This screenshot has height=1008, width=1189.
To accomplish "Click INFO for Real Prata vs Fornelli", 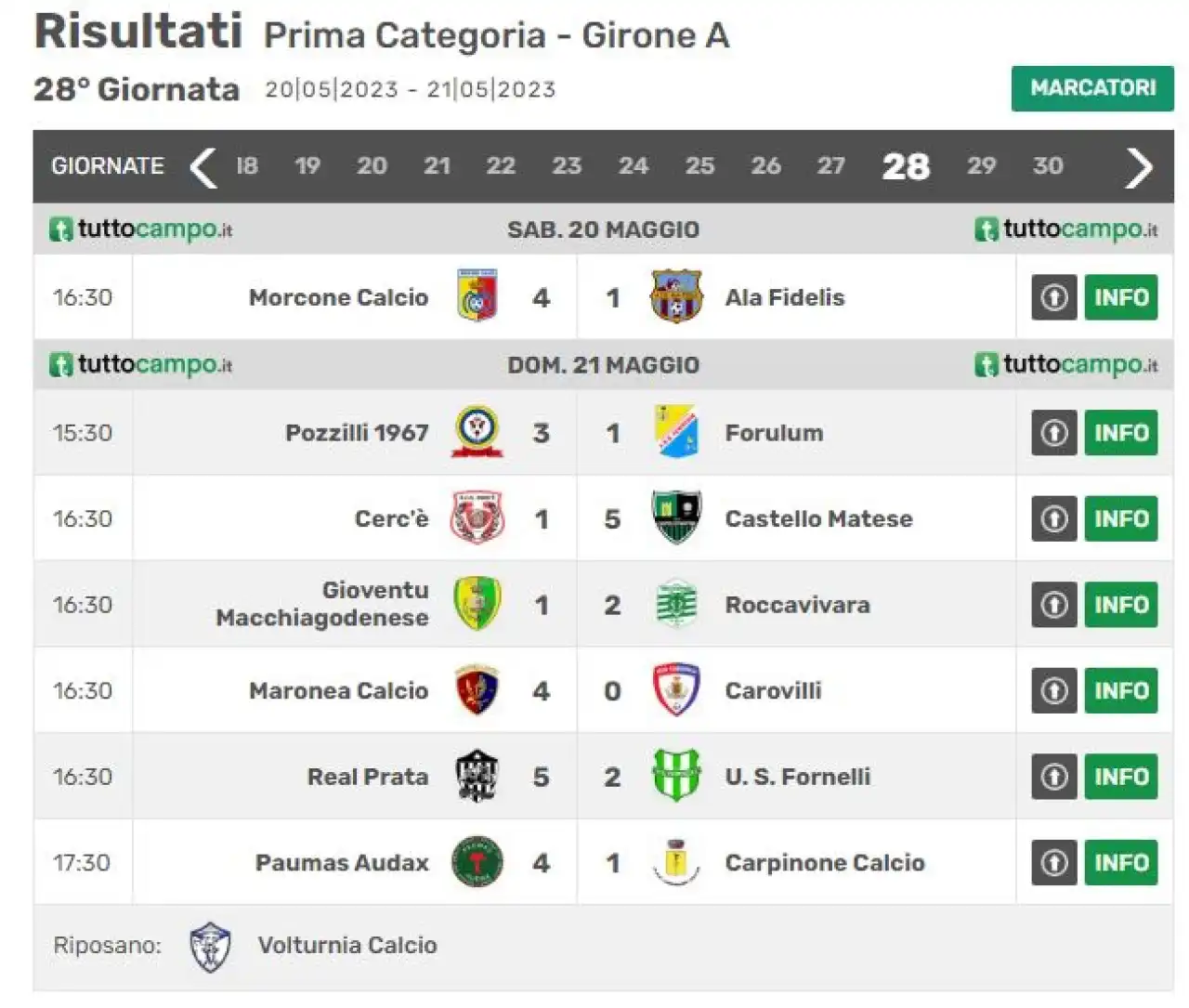I will coord(1121,777).
